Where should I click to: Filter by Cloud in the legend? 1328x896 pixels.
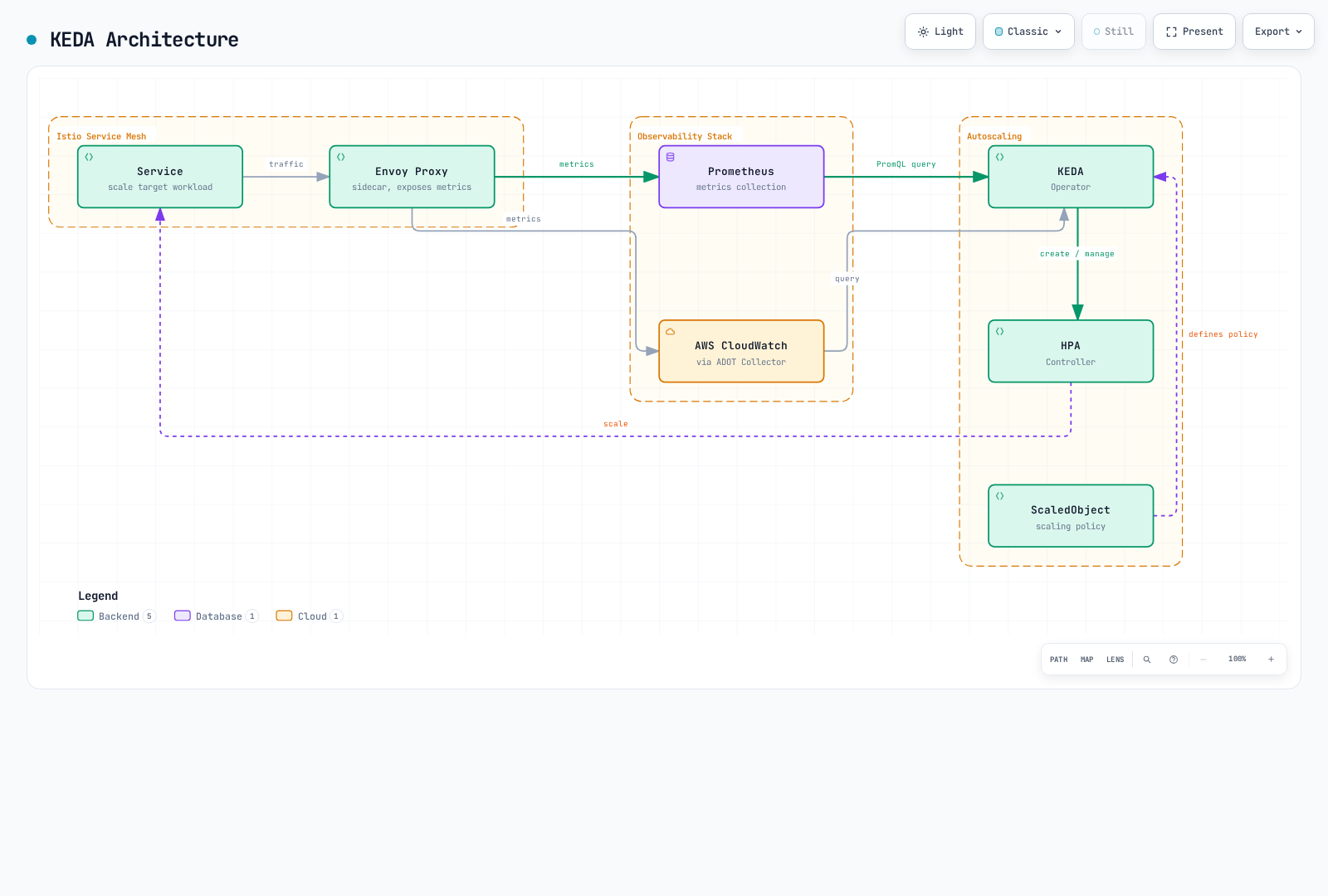(309, 616)
